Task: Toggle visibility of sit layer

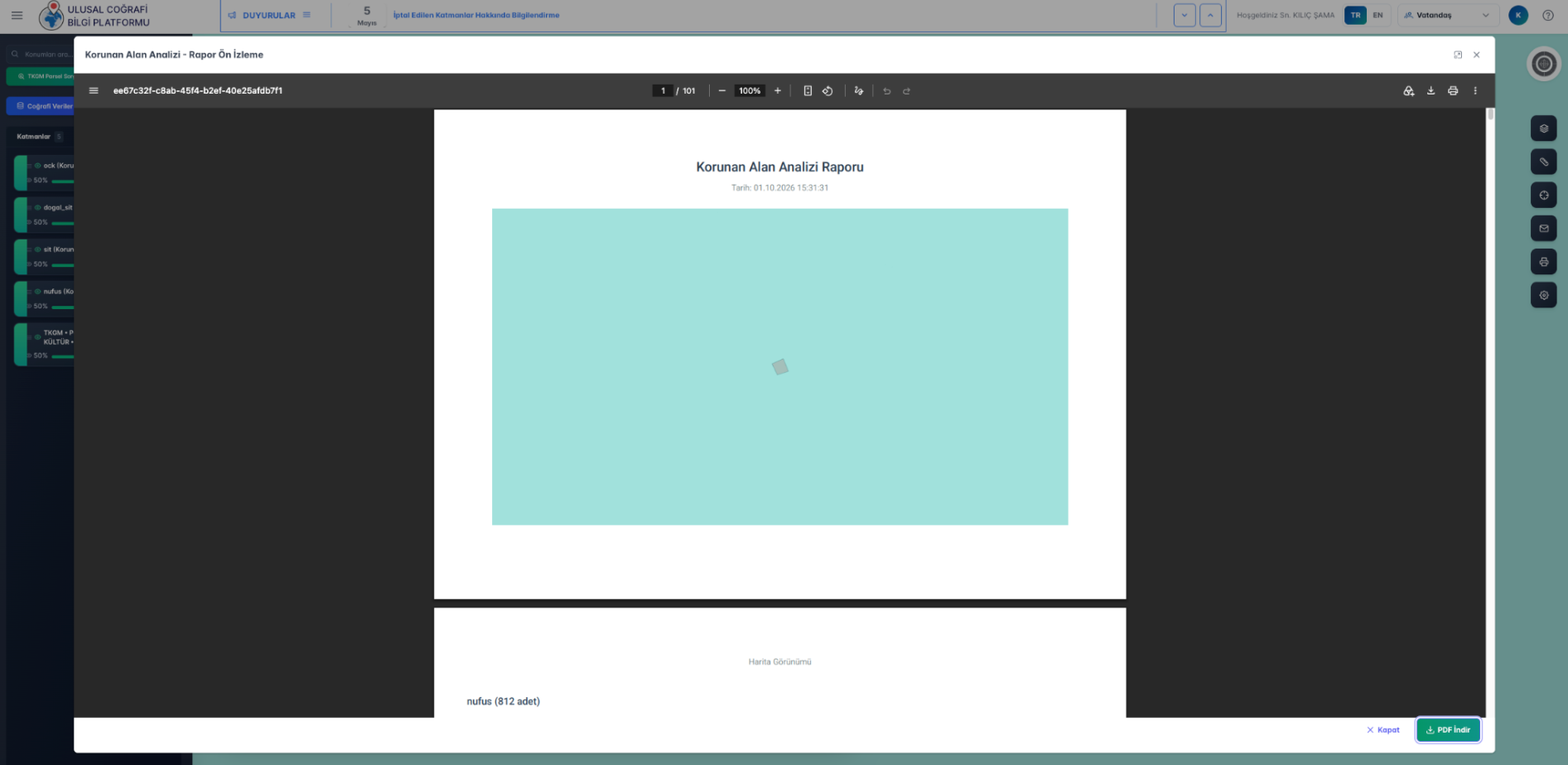Action: pos(37,249)
